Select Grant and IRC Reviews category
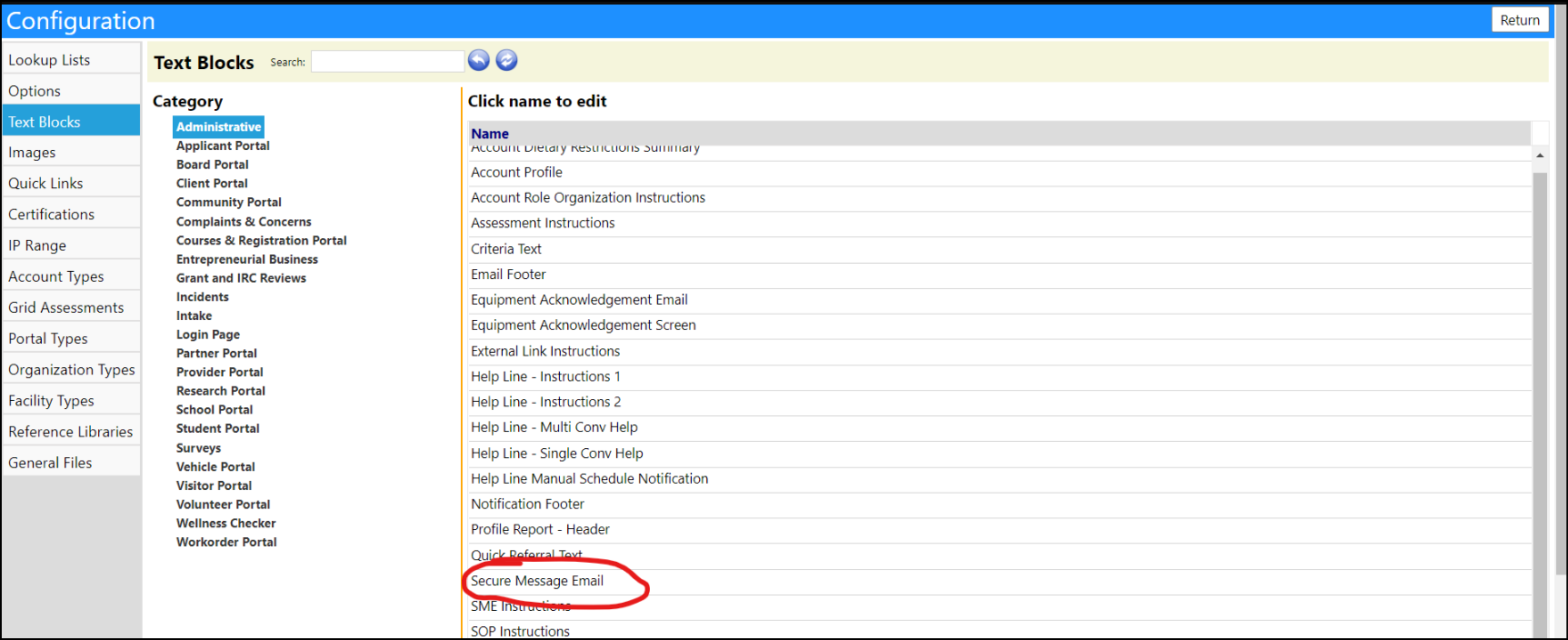The width and height of the screenshot is (1568, 640). point(241,278)
